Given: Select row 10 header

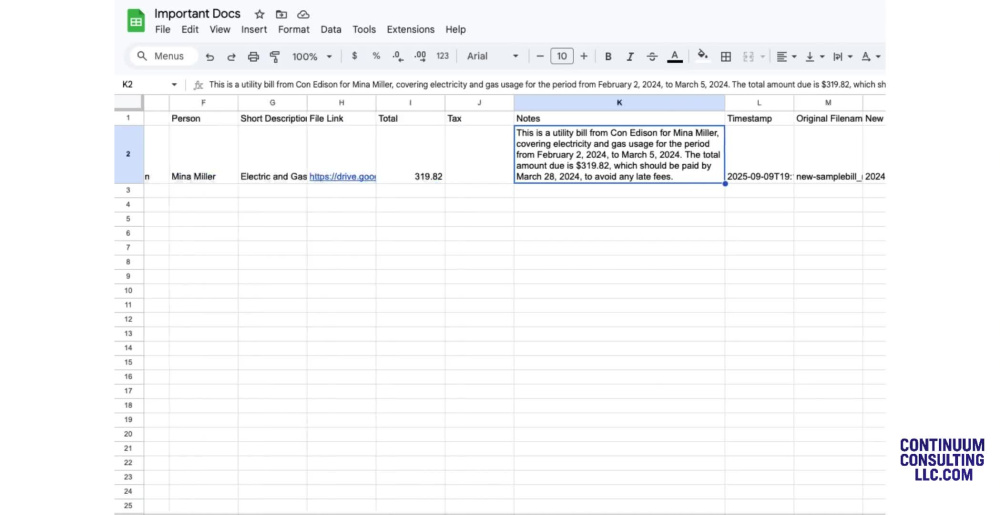Looking at the screenshot, I should (128, 291).
